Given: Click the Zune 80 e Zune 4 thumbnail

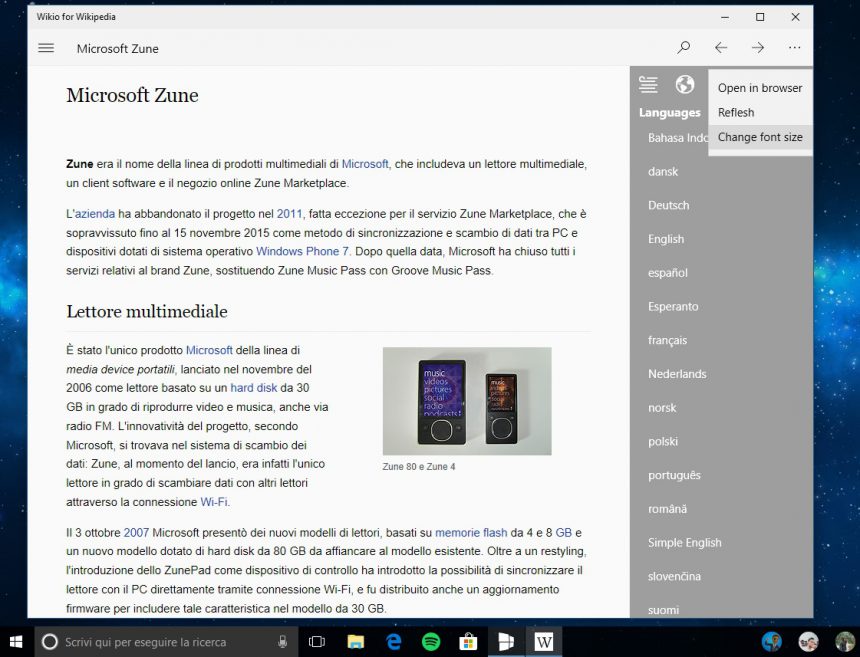Looking at the screenshot, I should click(466, 400).
